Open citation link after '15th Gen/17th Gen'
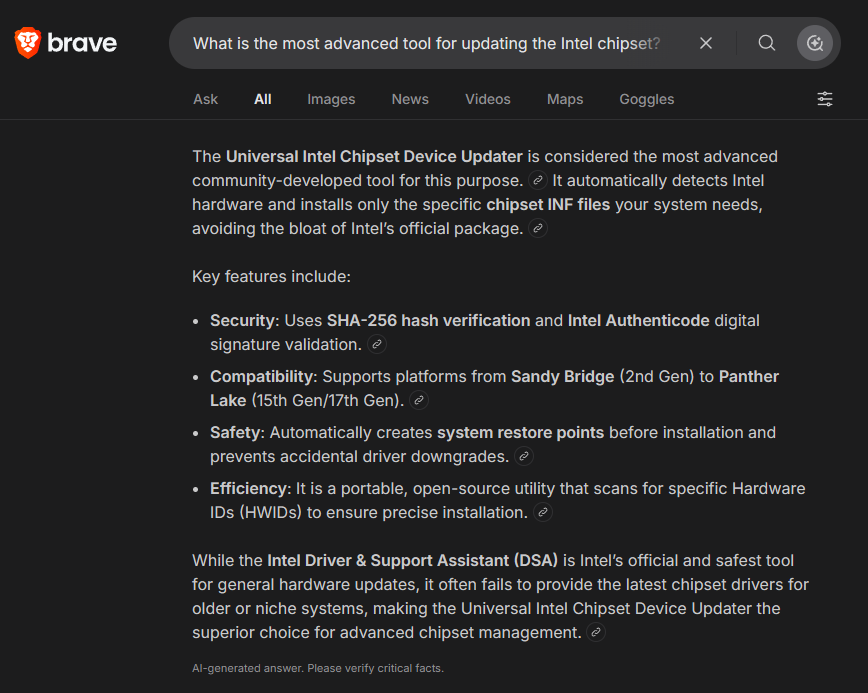868x693 pixels. click(x=418, y=400)
